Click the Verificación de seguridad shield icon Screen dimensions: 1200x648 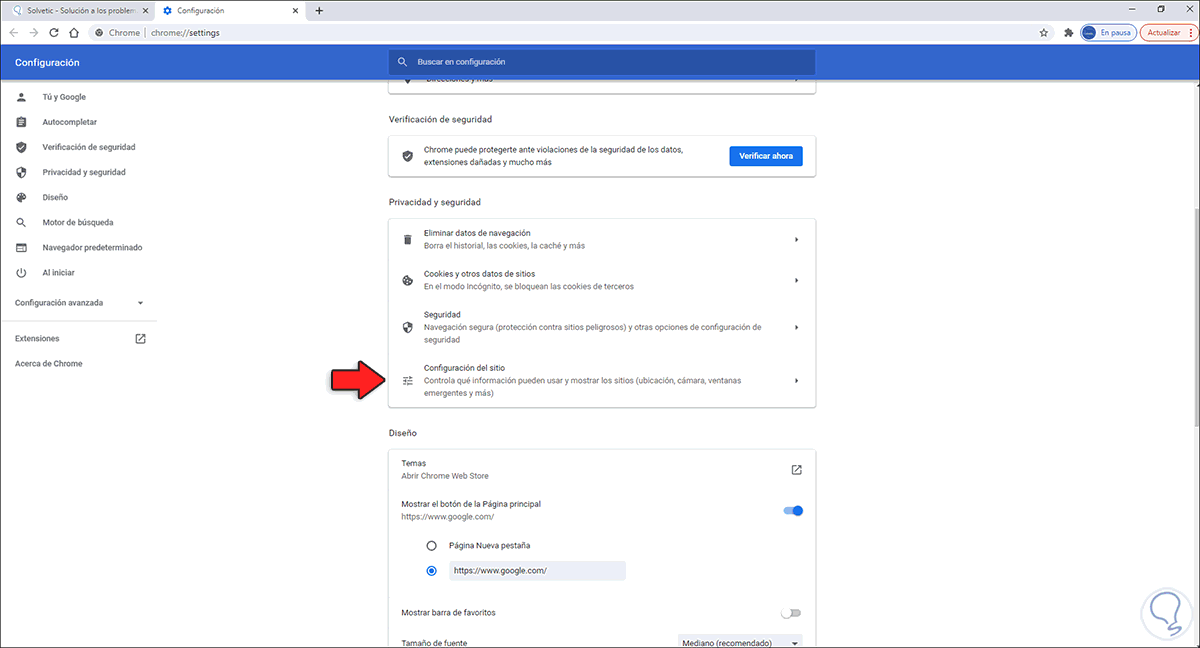(x=21, y=147)
